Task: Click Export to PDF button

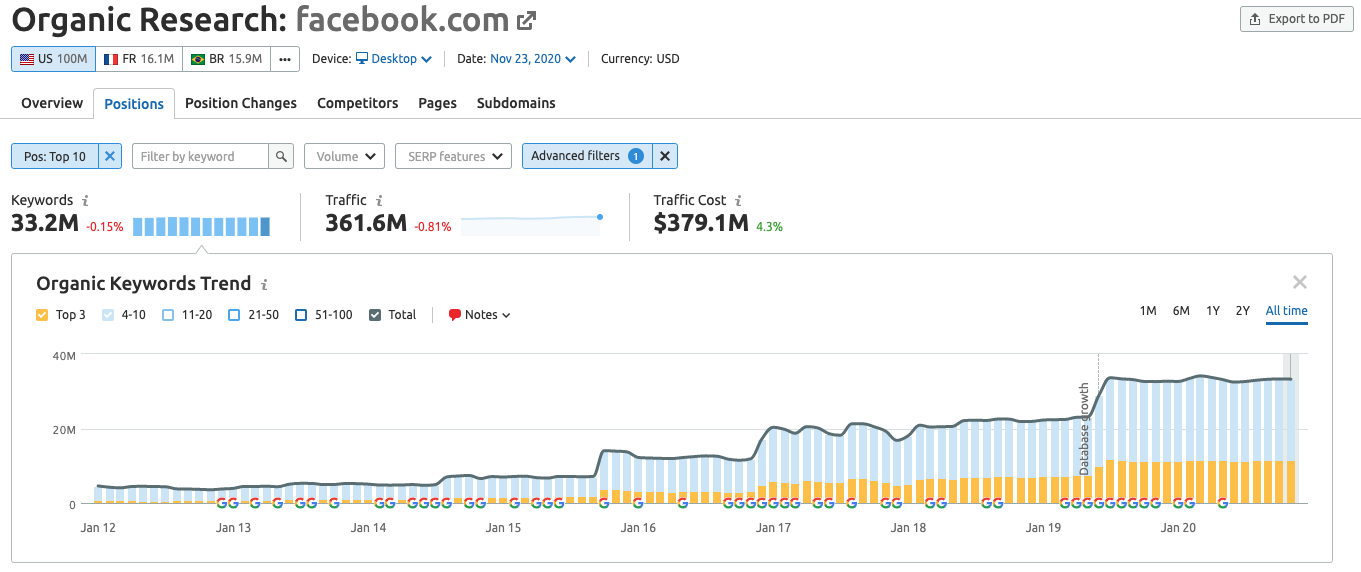Action: (1296, 19)
